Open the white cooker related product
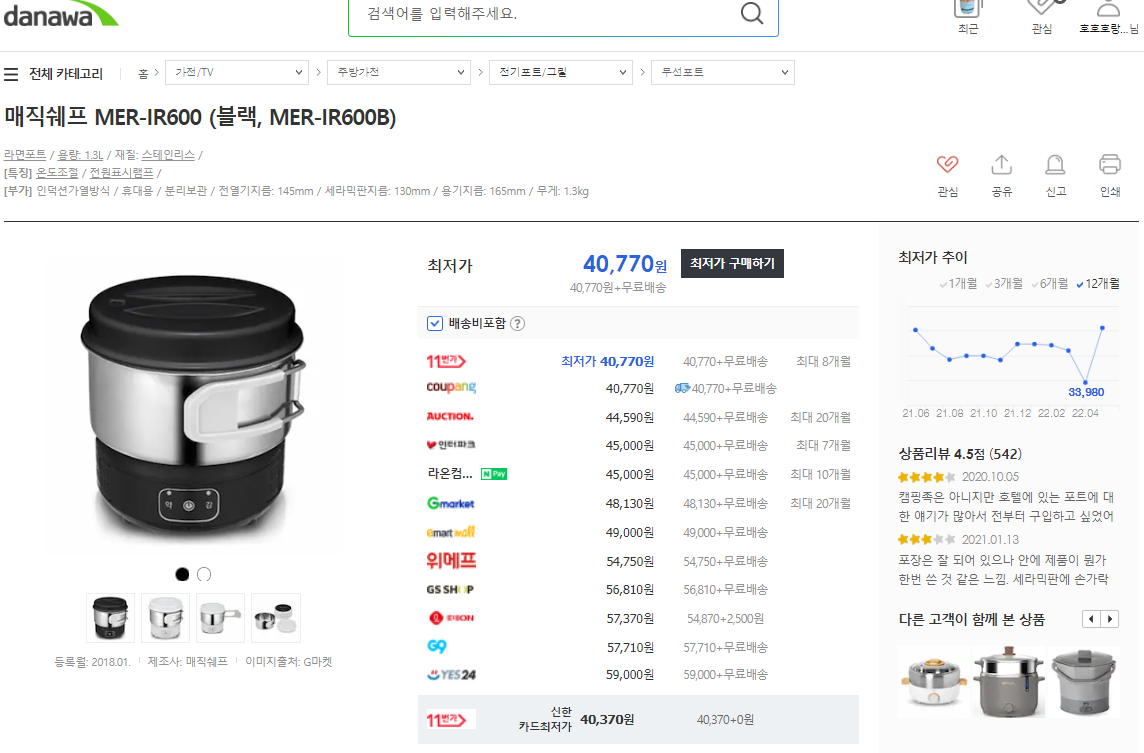 935,681
